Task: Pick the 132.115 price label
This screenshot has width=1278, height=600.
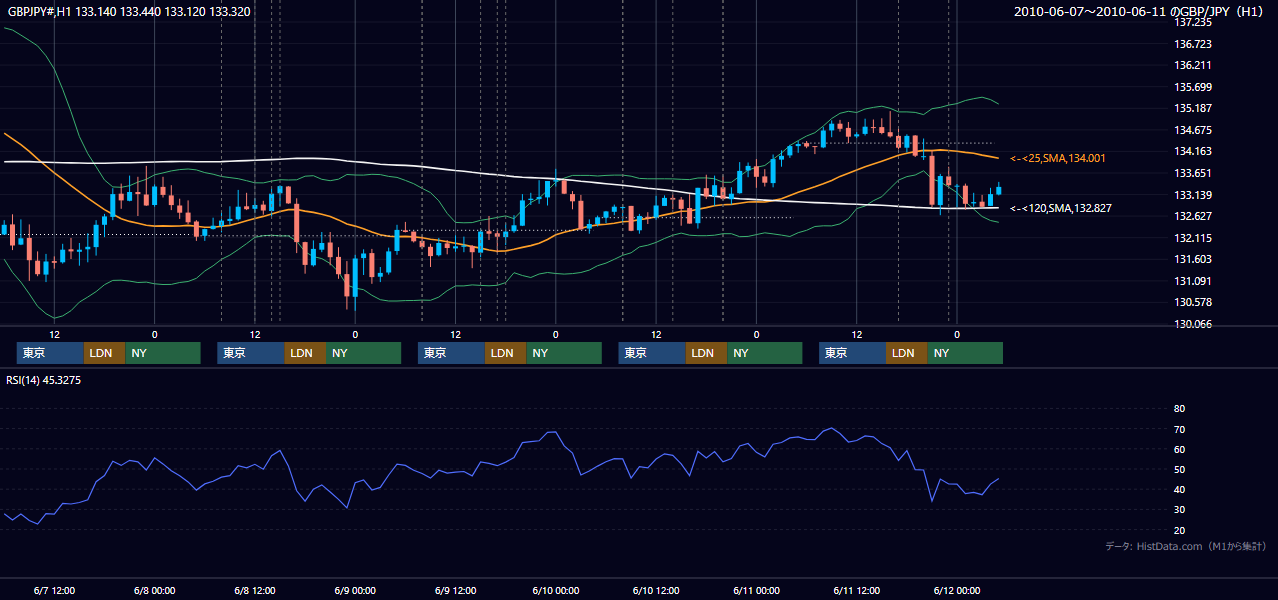Action: 1193,238
